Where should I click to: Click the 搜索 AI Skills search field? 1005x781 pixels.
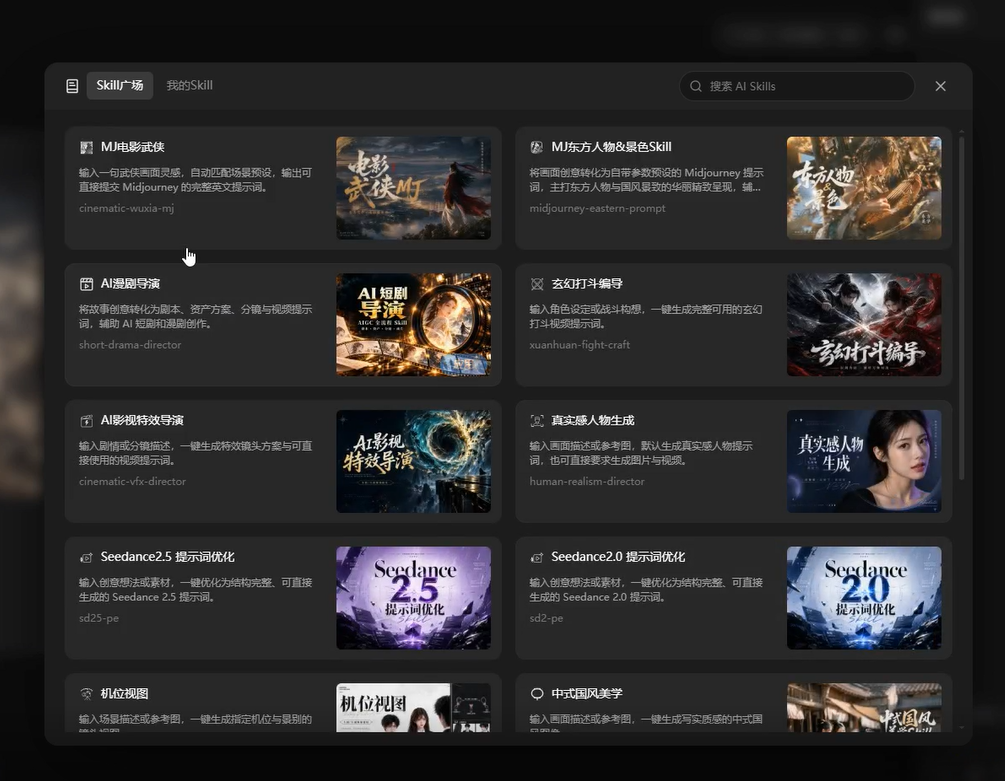point(797,86)
